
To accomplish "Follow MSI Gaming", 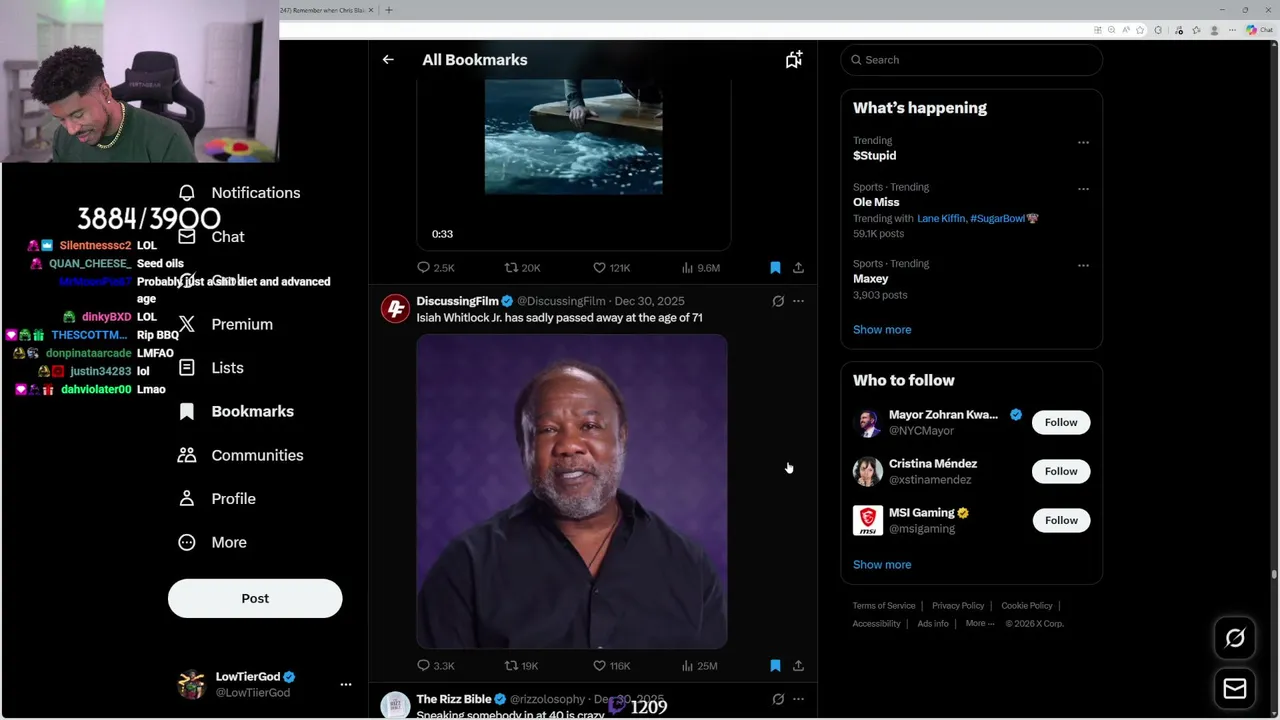I will [1061, 520].
